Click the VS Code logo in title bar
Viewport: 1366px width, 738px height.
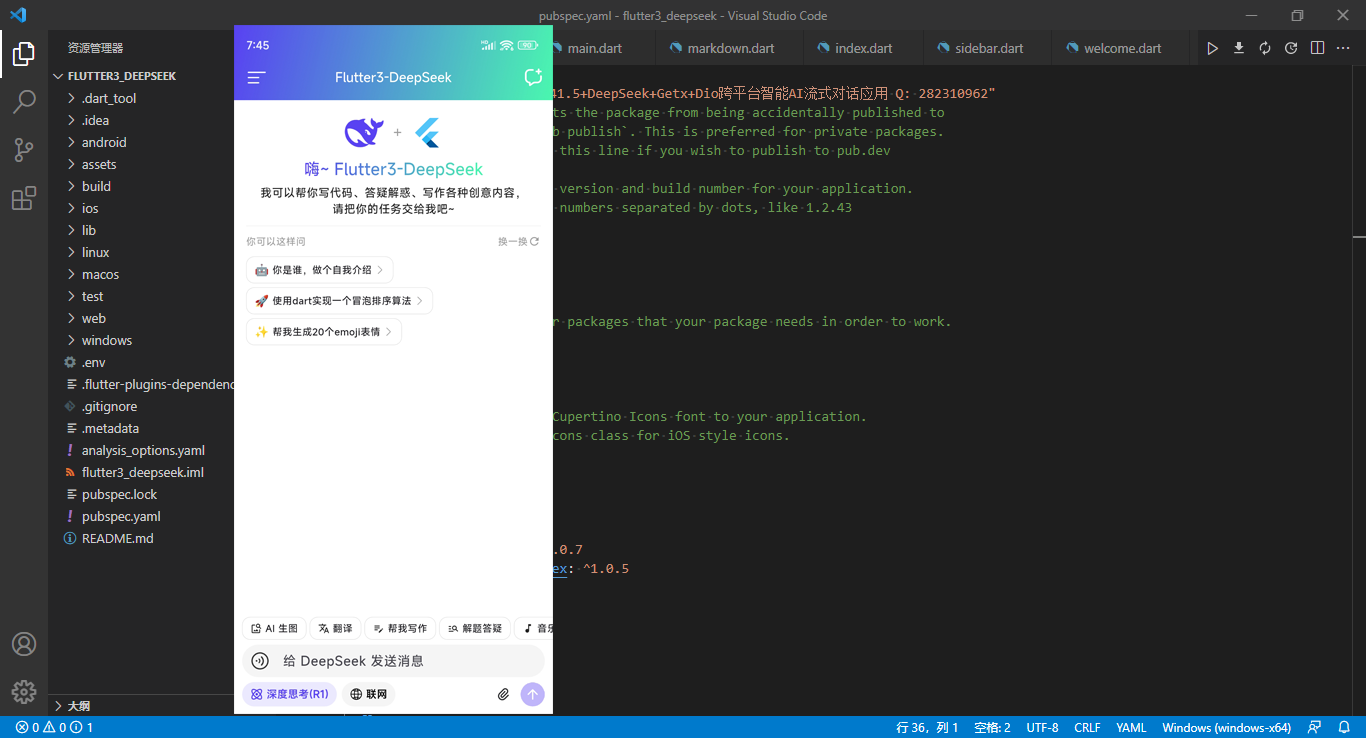click(x=18, y=15)
